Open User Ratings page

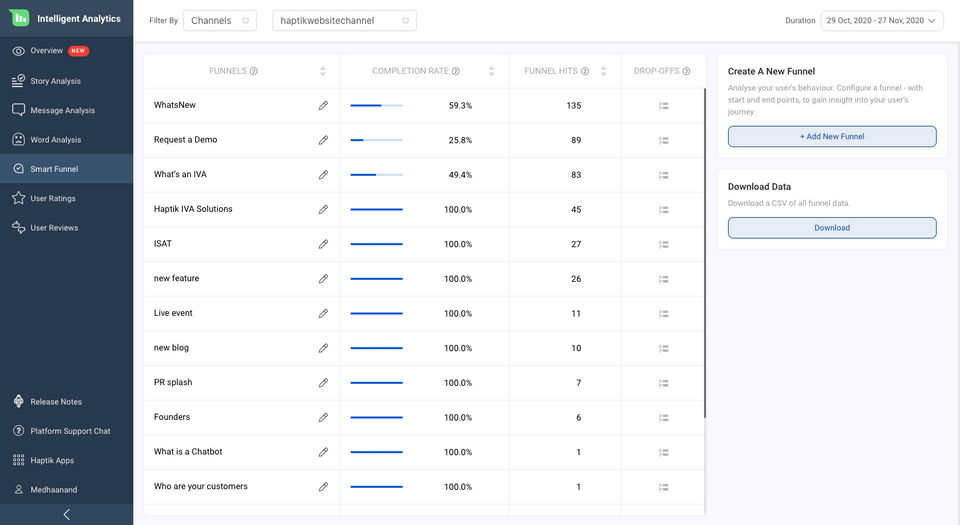(53, 198)
